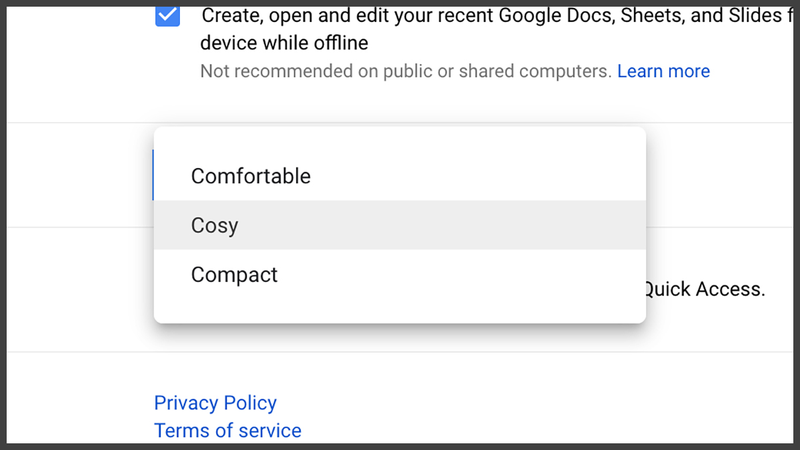Uncheck the offline Google Docs editing checkbox

pyautogui.click(x=167, y=15)
